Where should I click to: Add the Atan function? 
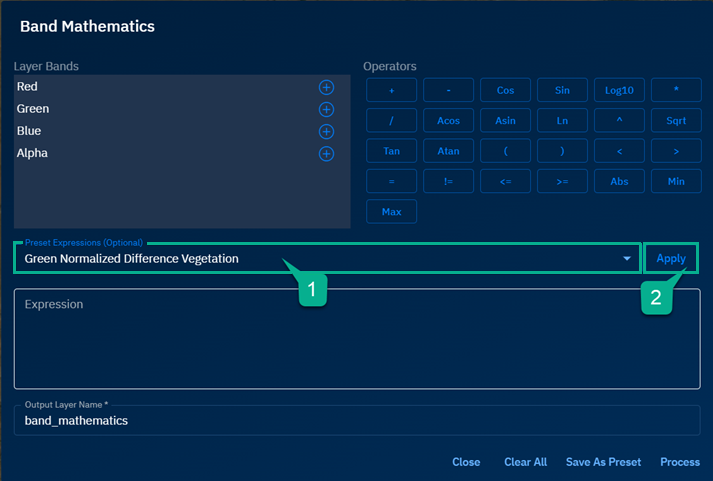[x=448, y=151]
